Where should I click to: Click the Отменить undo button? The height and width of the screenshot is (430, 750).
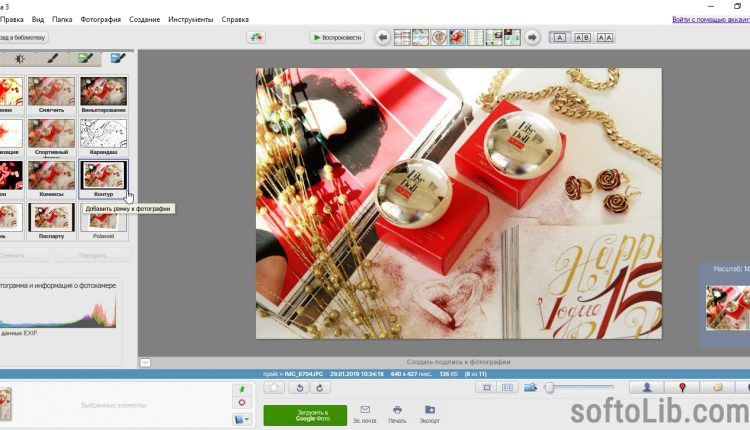[x=23, y=255]
